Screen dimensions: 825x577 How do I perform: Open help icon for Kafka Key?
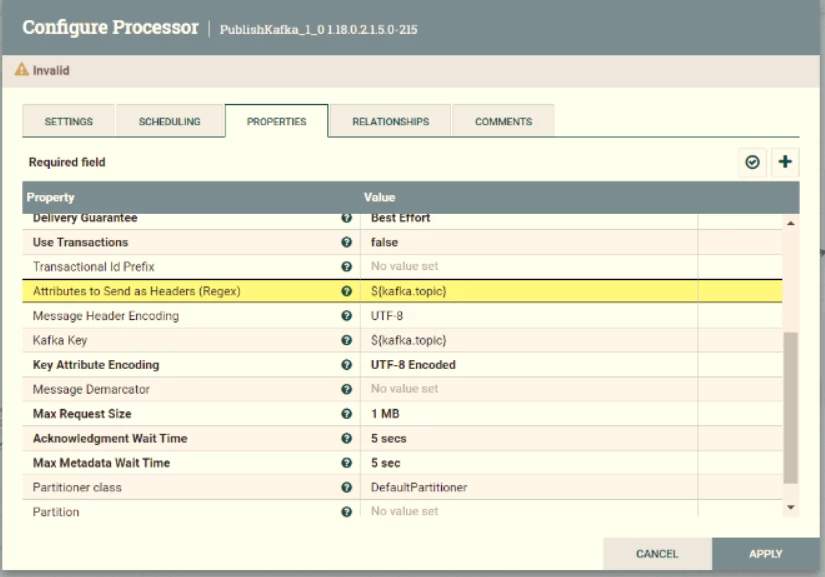click(x=346, y=340)
